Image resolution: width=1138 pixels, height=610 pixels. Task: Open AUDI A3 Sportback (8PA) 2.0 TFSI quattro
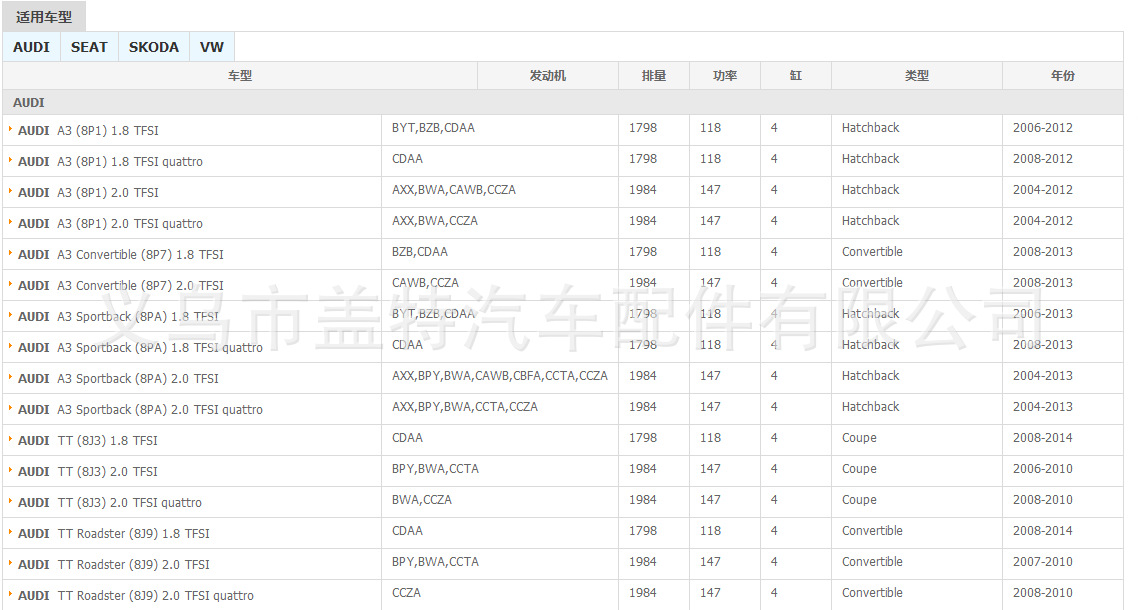[140, 410]
